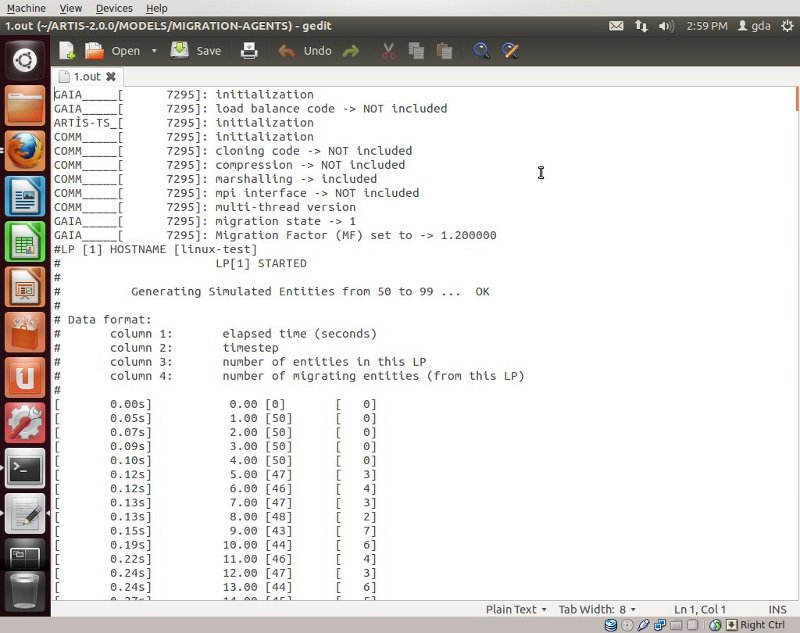Open the Plain Text language dropdown
The width and height of the screenshot is (800, 633).
pyautogui.click(x=516, y=609)
